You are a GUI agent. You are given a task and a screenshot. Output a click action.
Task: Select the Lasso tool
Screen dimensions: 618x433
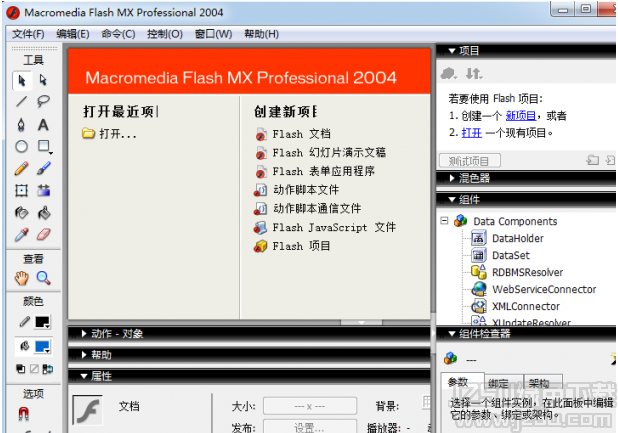[x=43, y=102]
